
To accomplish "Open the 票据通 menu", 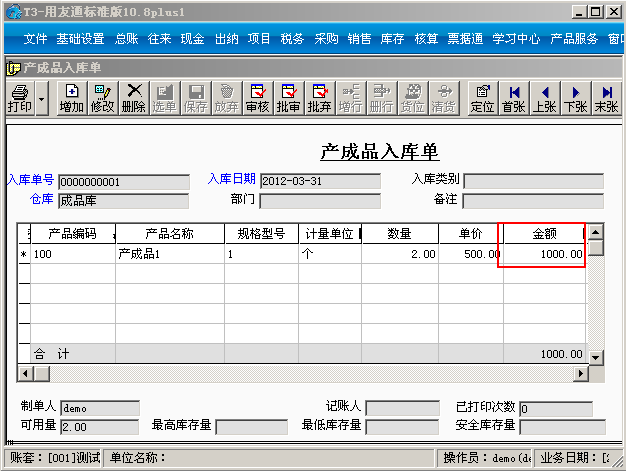I will 465,39.
